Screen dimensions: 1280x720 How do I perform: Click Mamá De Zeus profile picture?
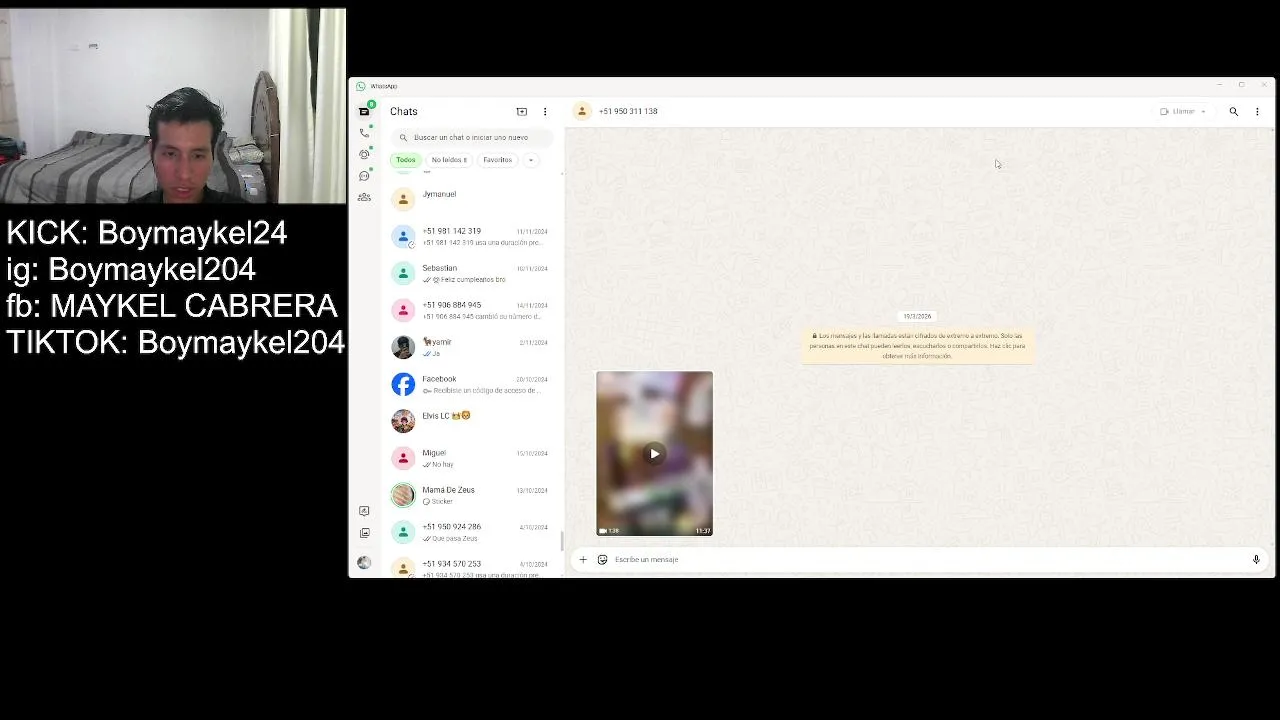(x=403, y=495)
